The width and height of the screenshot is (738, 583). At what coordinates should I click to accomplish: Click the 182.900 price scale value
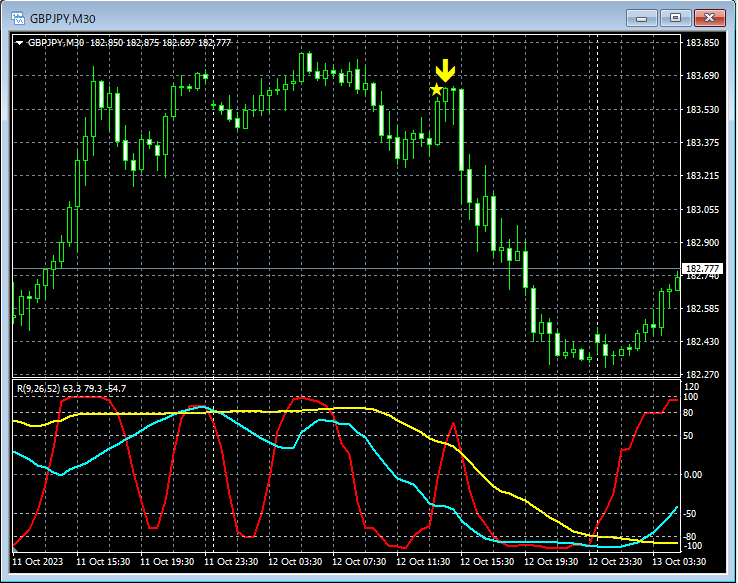point(702,242)
